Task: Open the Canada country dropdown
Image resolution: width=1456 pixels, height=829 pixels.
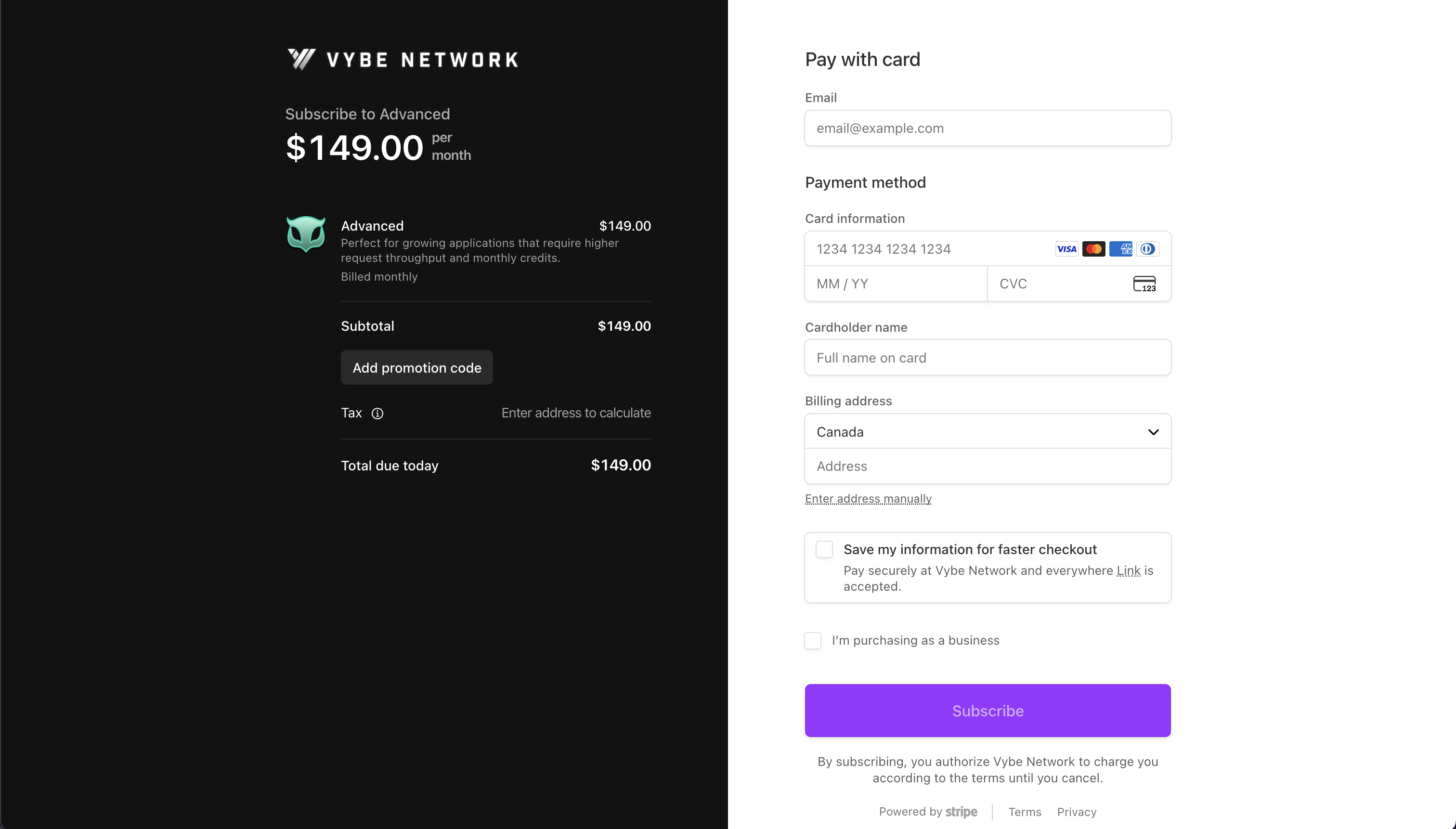Action: [x=988, y=431]
